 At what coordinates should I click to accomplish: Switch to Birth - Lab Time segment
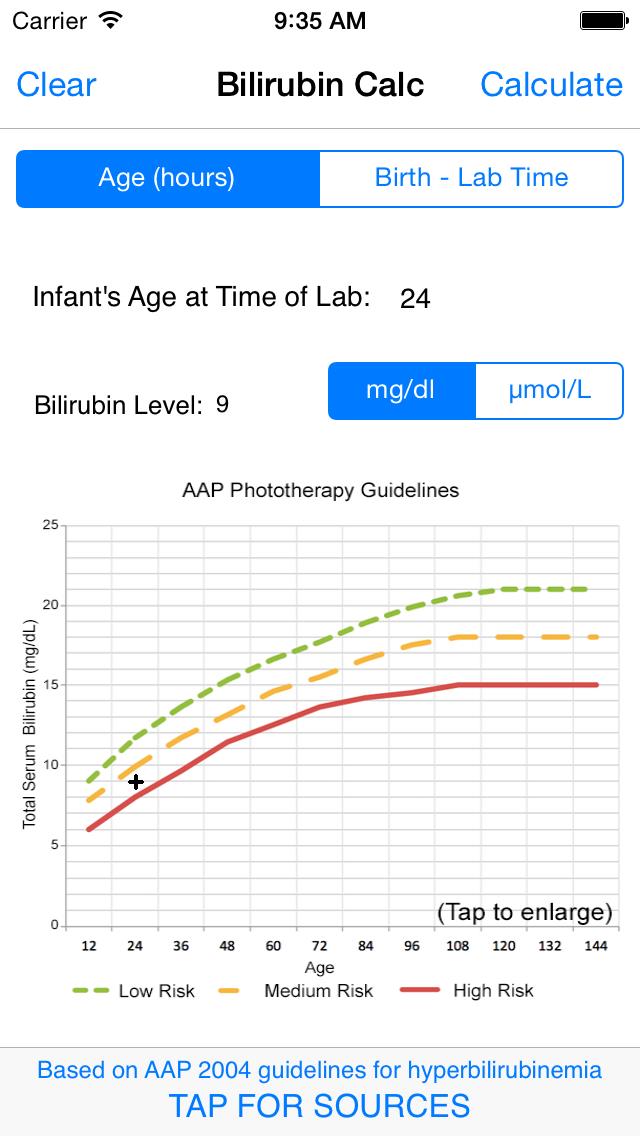coord(471,178)
